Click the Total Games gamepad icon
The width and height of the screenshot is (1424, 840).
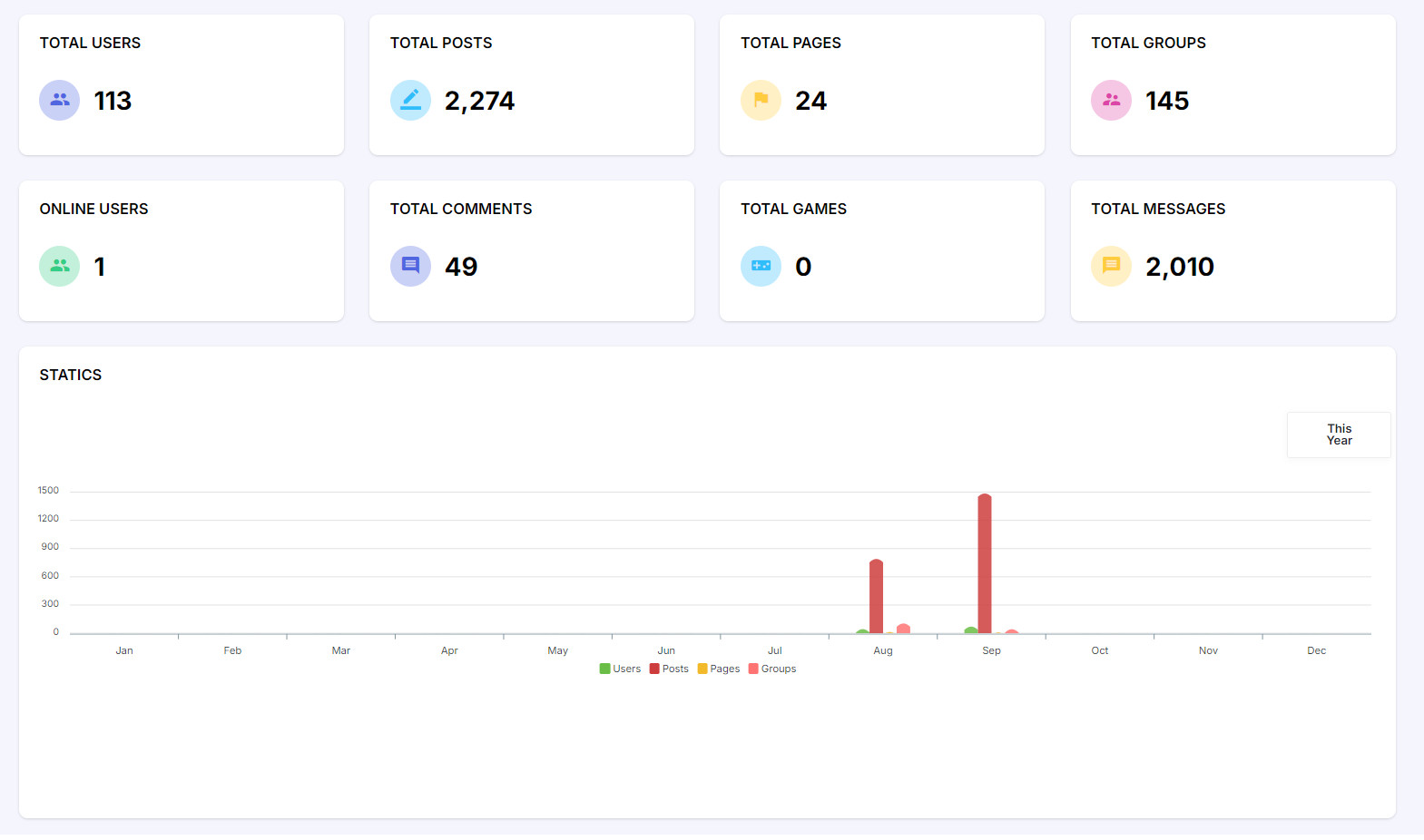tap(761, 266)
